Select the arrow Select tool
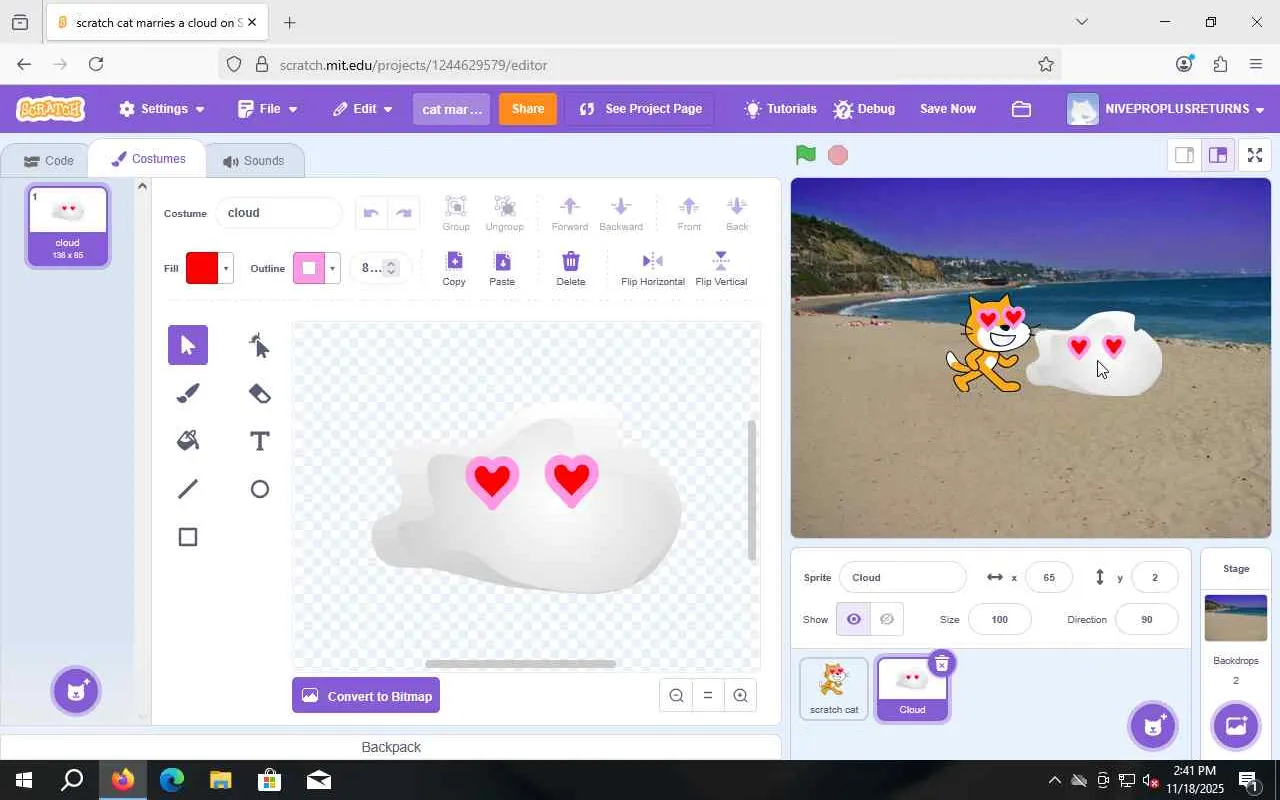1280x800 pixels. pos(188,345)
